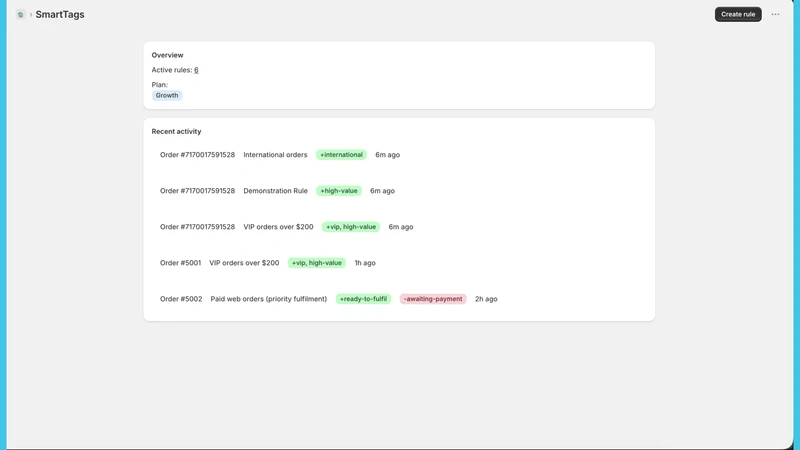This screenshot has height=450, width=800.
Task: Click the International orders rule name
Action: click(x=275, y=155)
